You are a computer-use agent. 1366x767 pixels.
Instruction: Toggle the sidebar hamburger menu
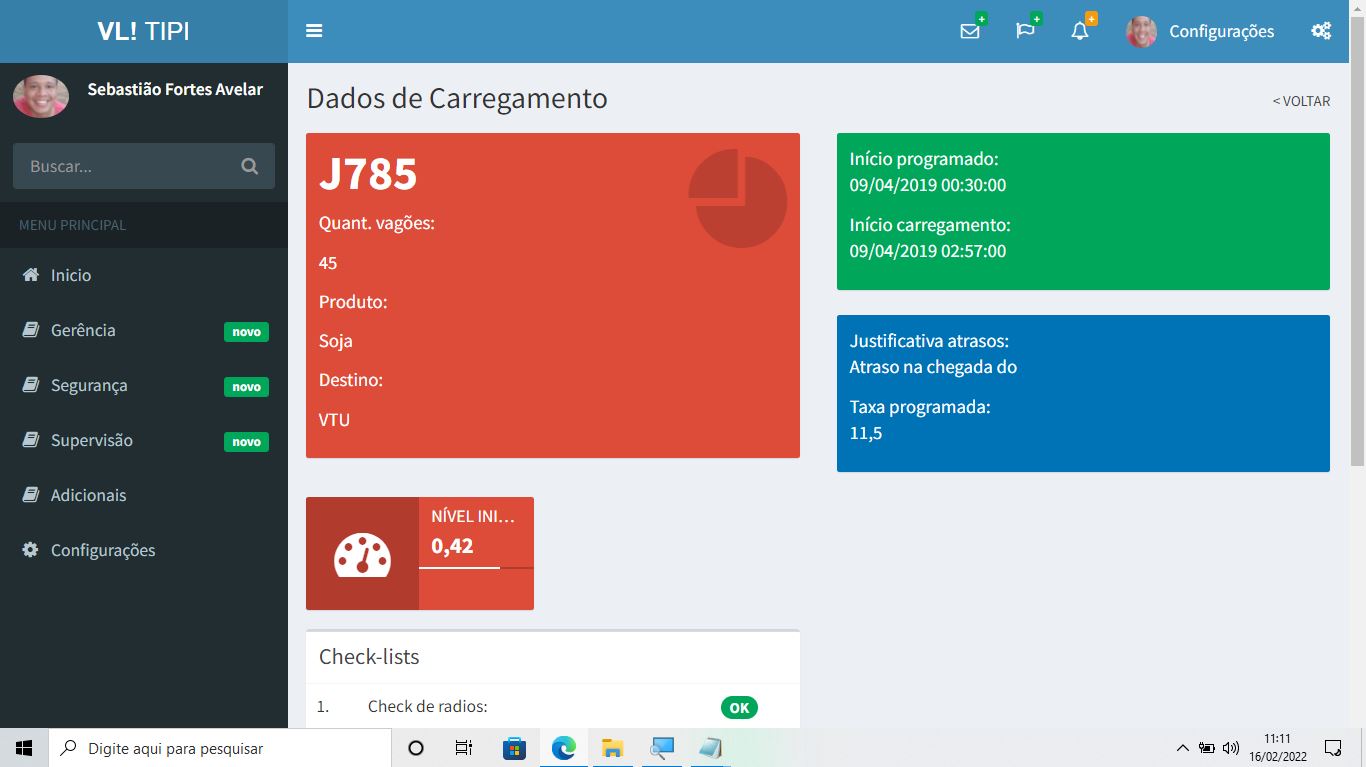click(314, 31)
